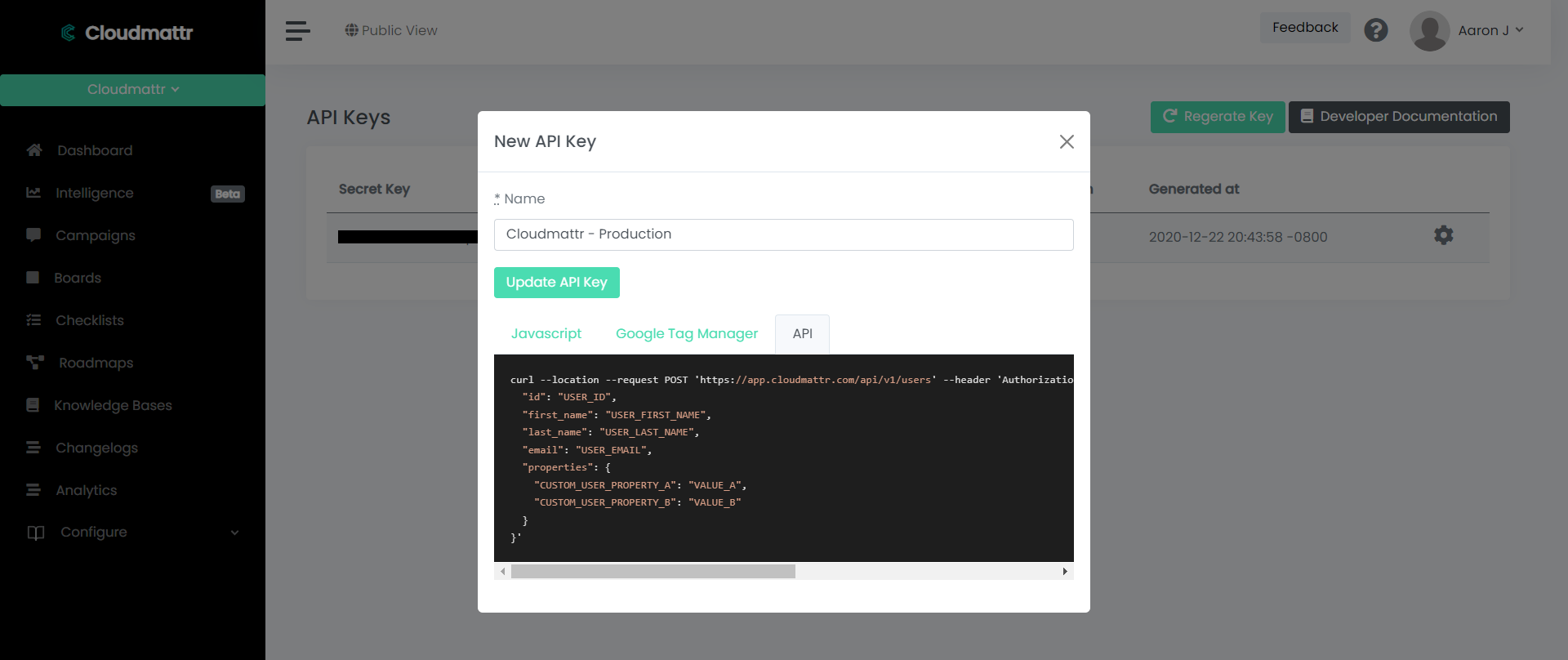The height and width of the screenshot is (660, 1568).
Task: Click the Checklists list icon
Action: click(x=33, y=320)
